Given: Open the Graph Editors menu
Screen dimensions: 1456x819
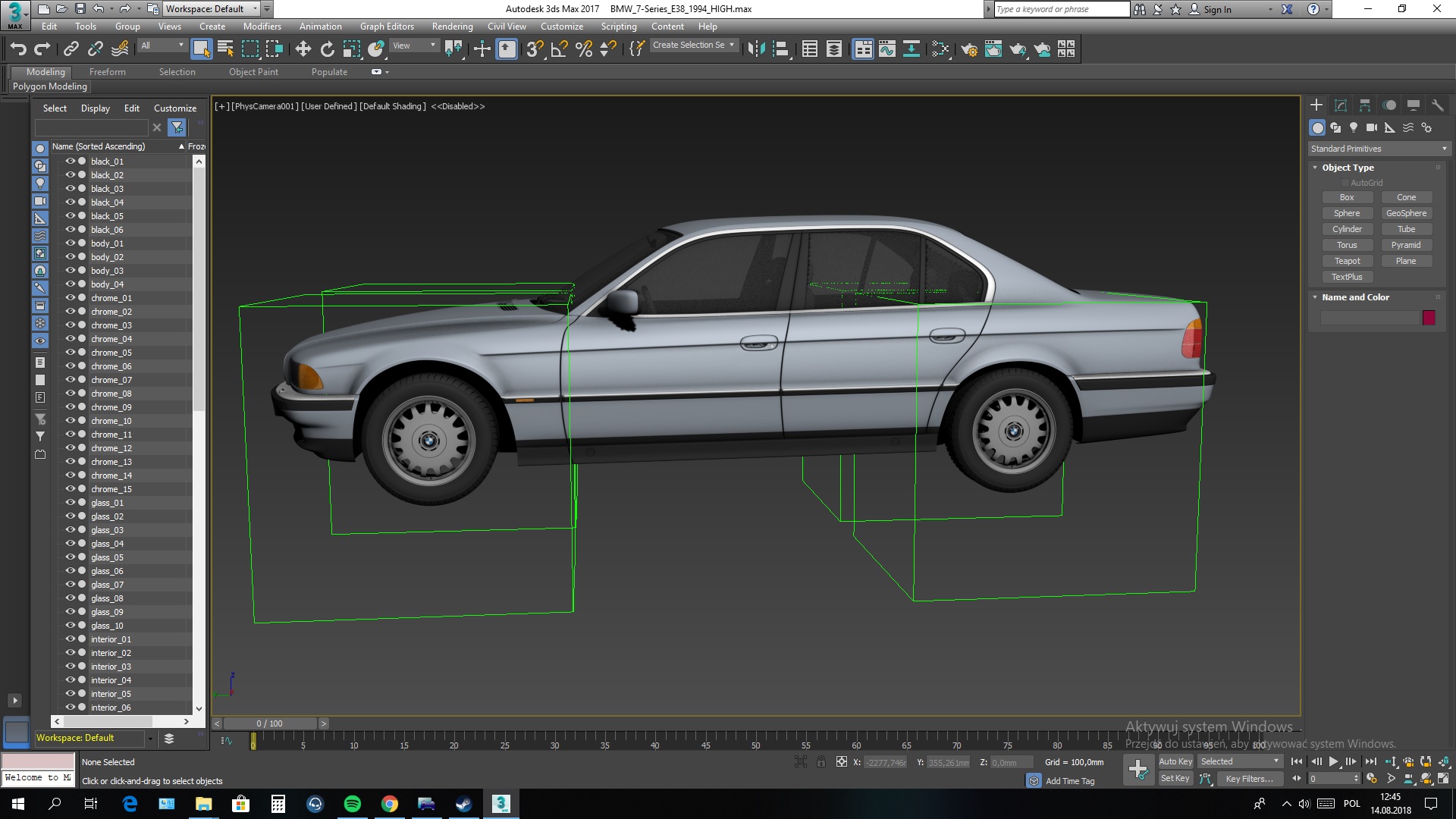Looking at the screenshot, I should click(387, 27).
